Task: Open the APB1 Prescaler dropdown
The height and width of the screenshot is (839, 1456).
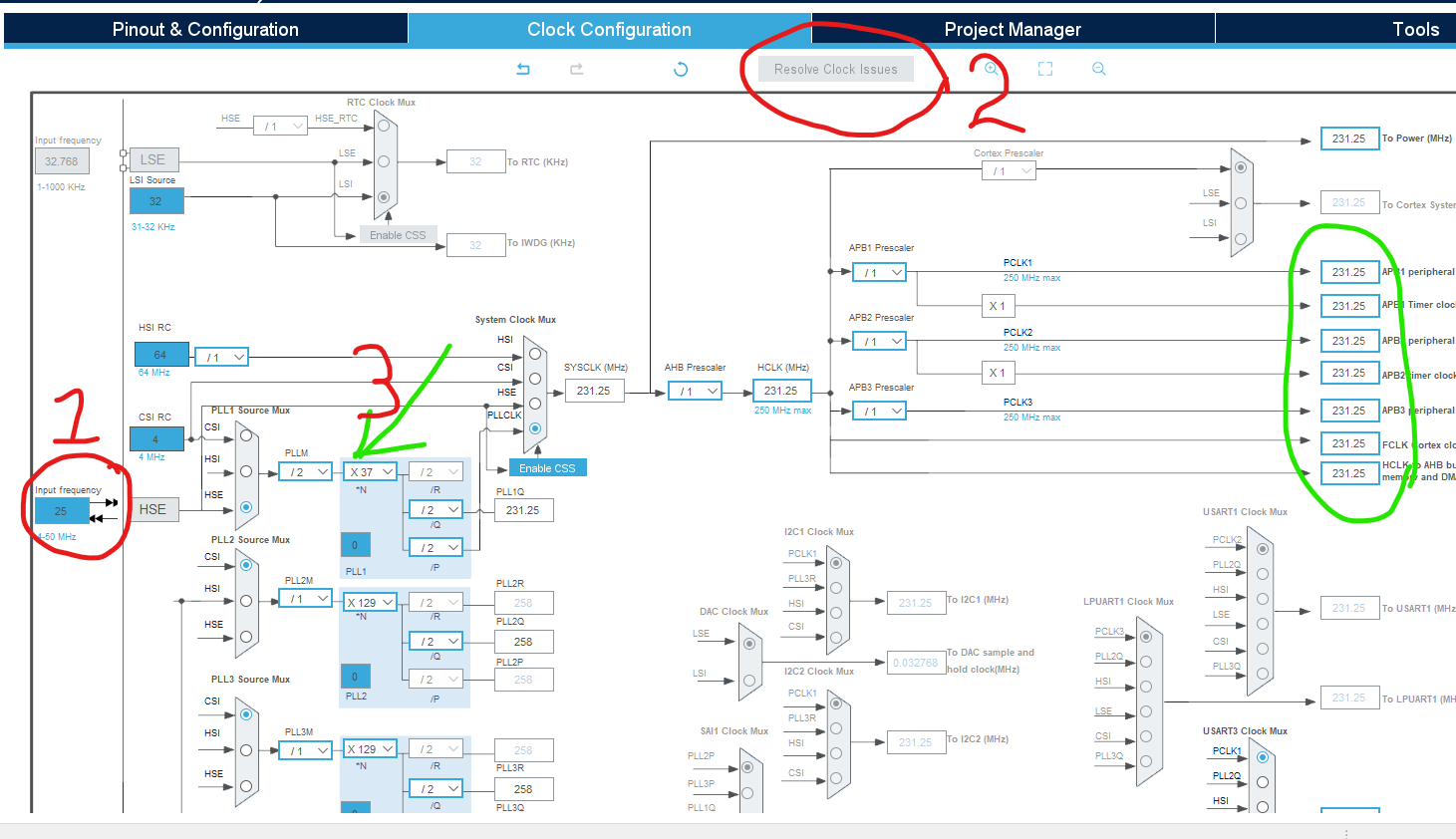Action: 878,271
